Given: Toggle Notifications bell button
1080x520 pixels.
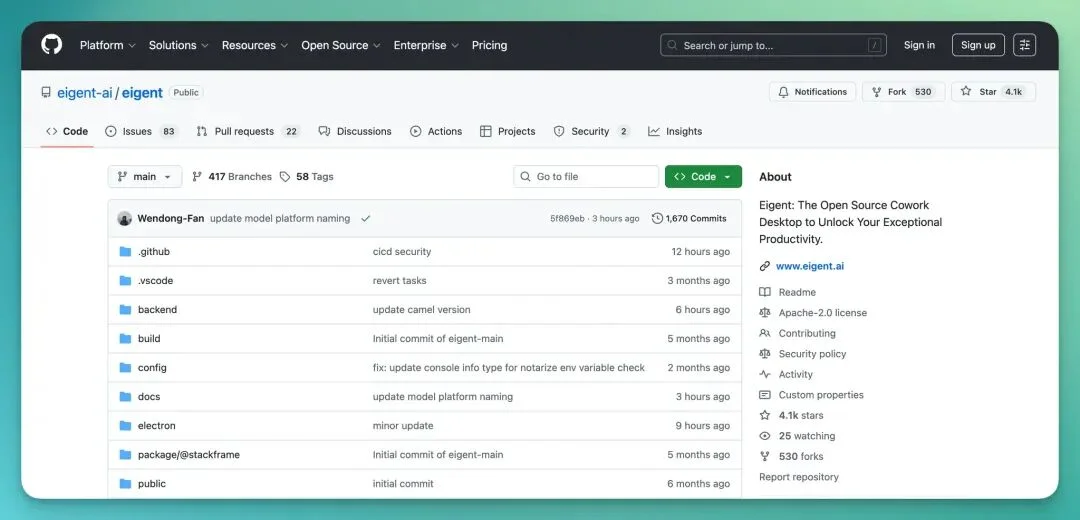Looking at the screenshot, I should point(812,92).
